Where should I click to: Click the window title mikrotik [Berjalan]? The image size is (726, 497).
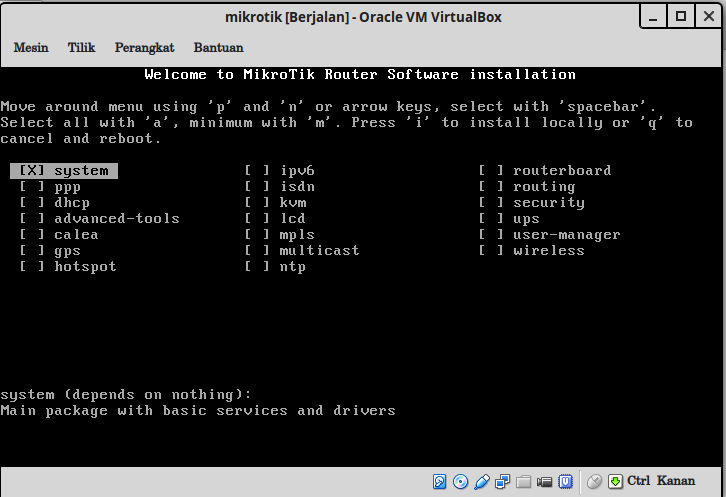click(287, 17)
